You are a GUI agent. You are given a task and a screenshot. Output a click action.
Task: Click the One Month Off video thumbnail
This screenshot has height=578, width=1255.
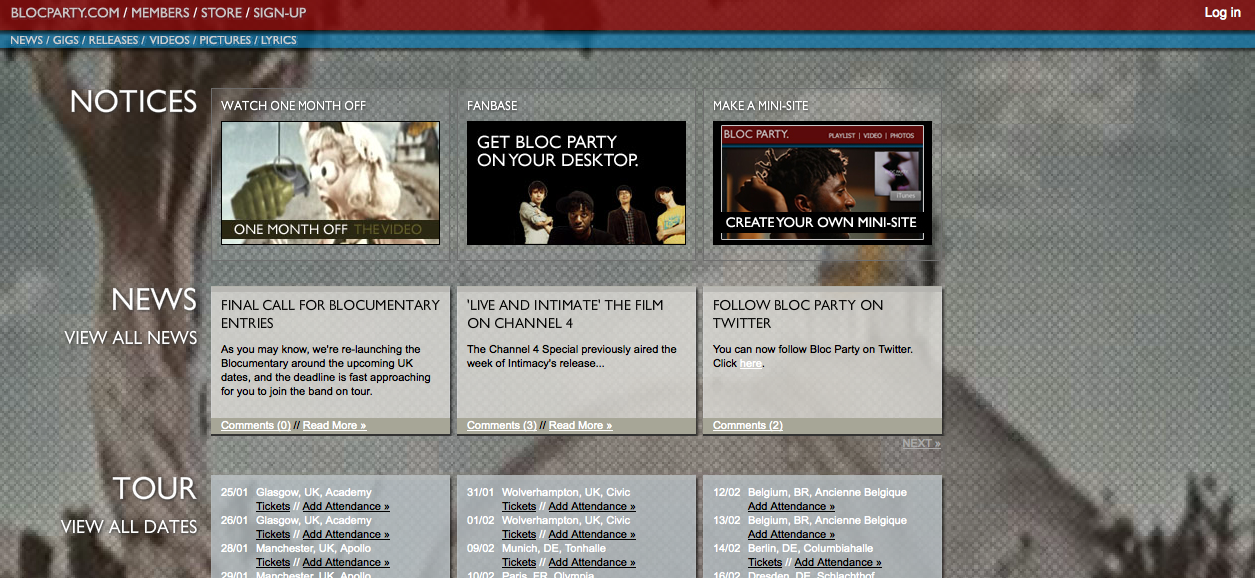330,183
